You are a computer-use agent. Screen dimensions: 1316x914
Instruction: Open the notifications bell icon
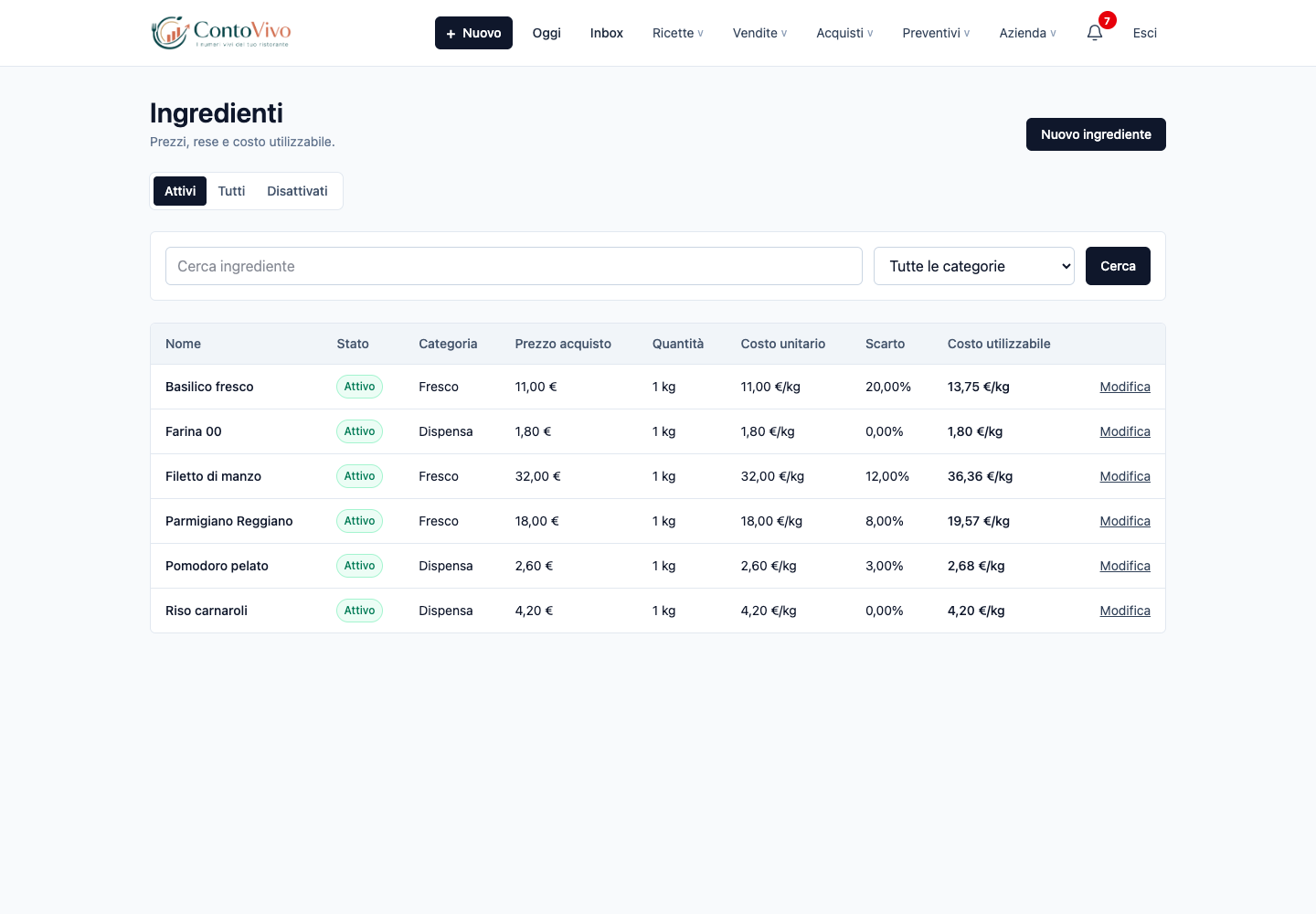click(1095, 33)
